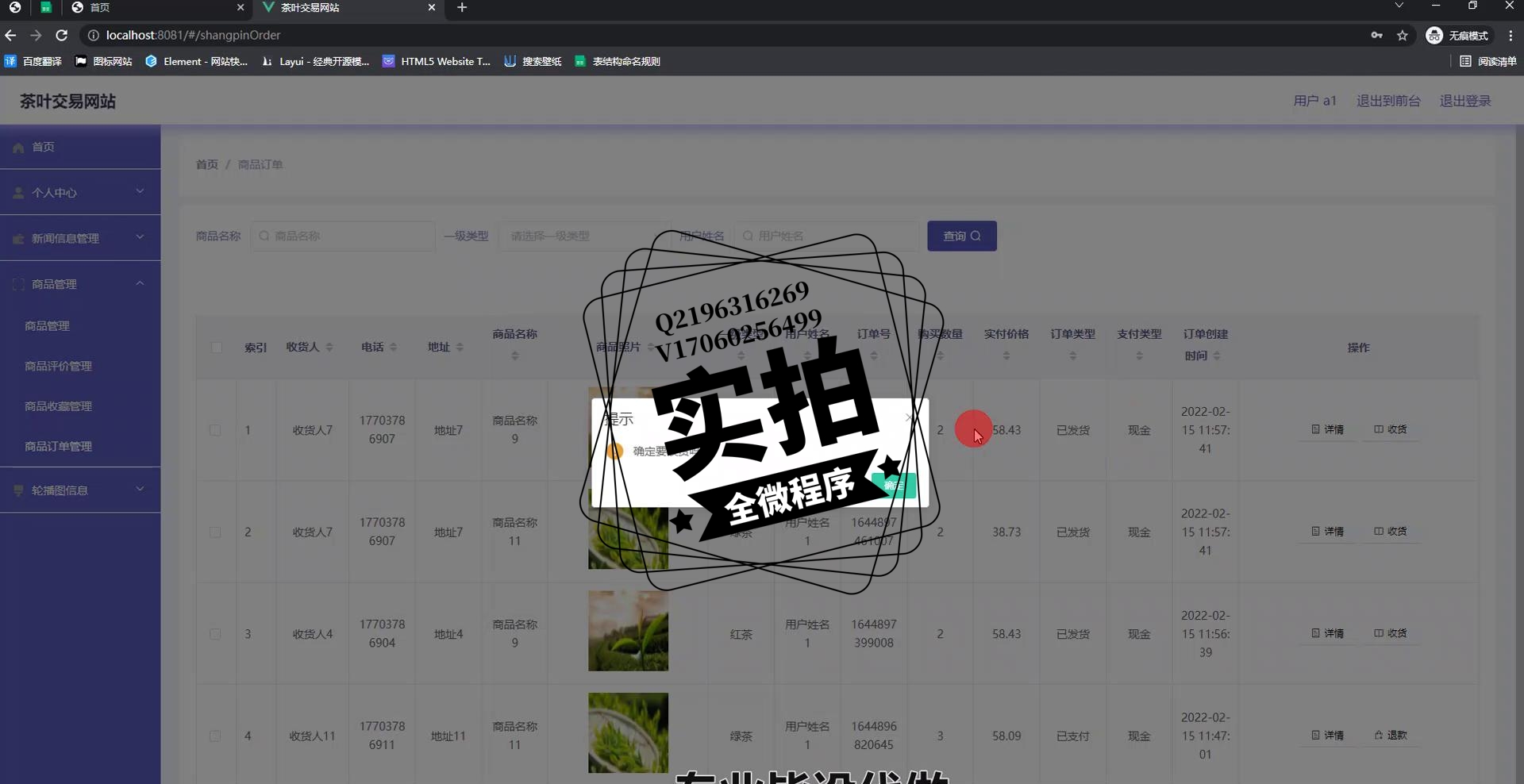Click the 用户 a1 header label
This screenshot has height=784, width=1524.
pos(1314,101)
